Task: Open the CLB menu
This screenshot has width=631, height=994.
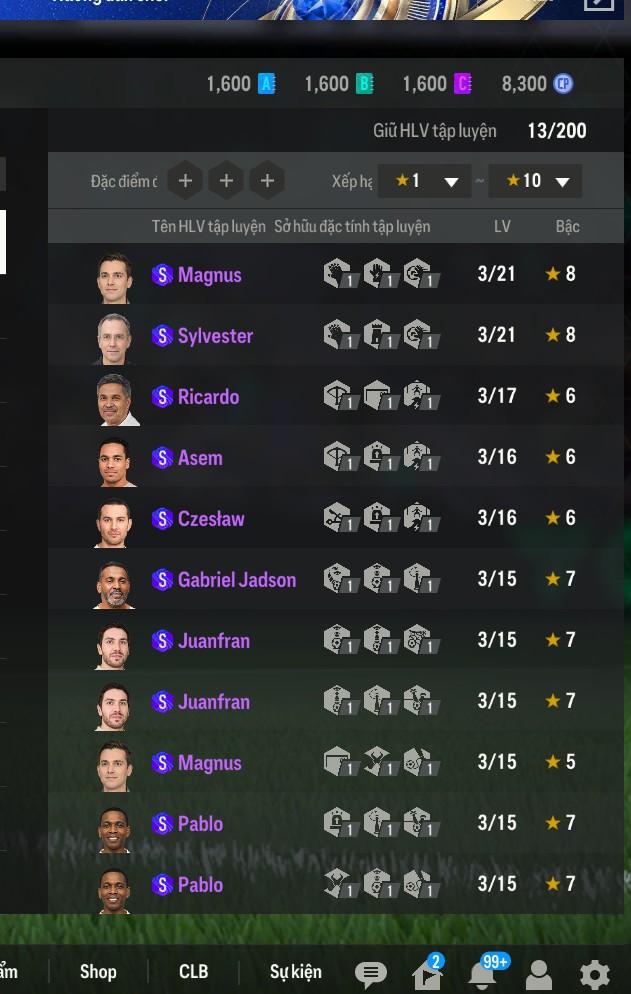Action: click(193, 972)
